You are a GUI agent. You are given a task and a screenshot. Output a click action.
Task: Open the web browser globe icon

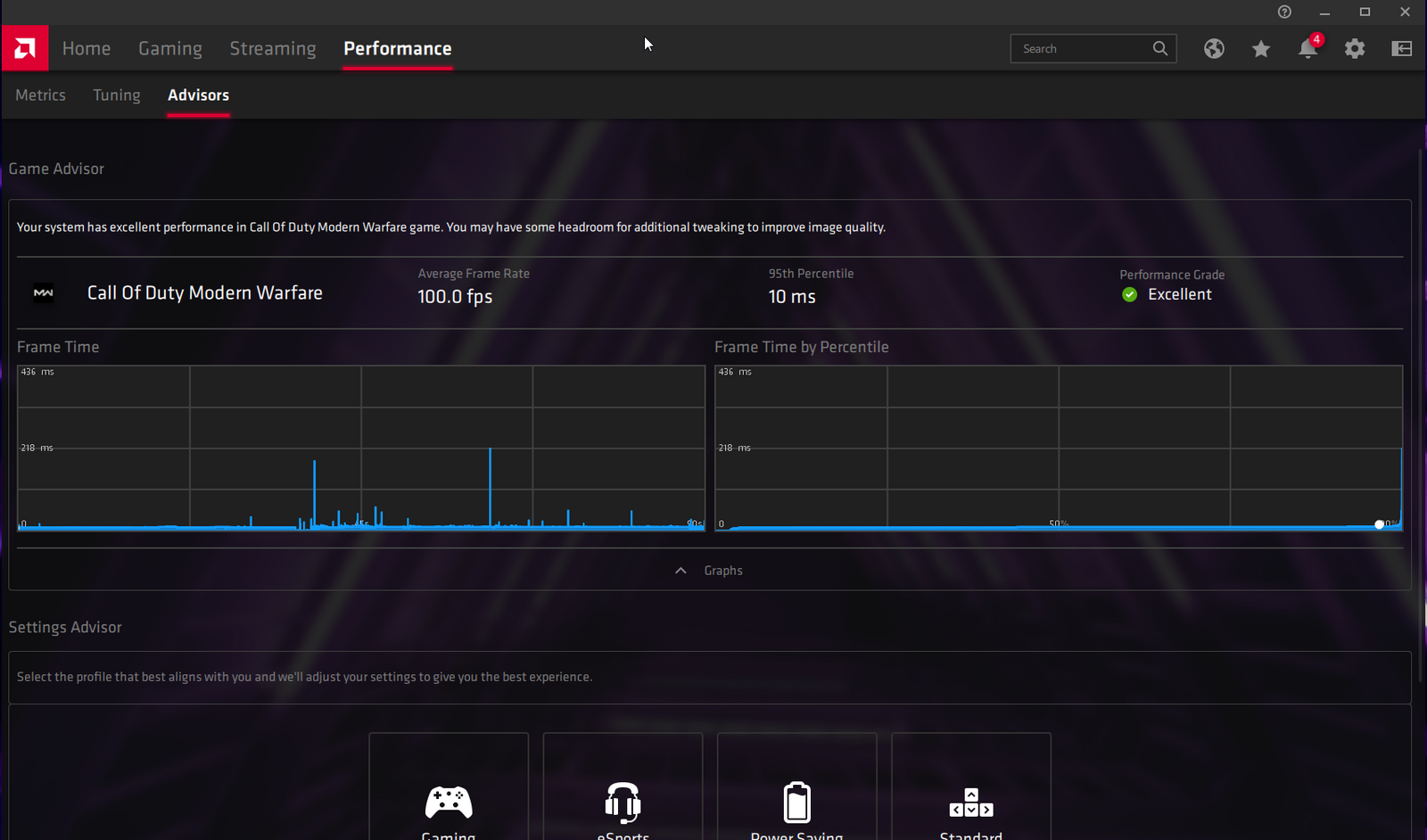coord(1214,49)
